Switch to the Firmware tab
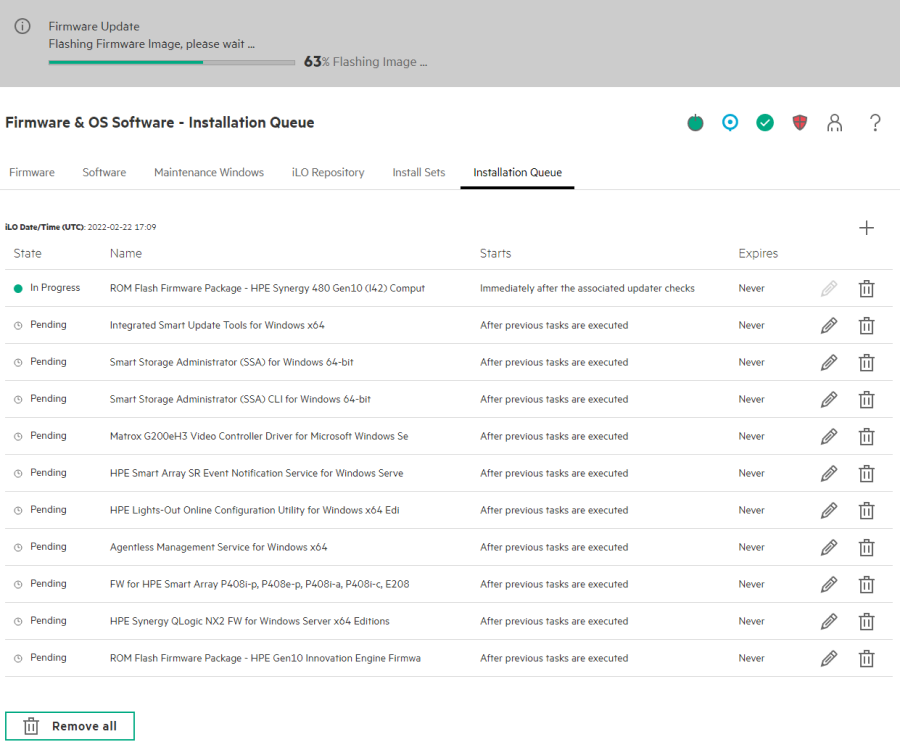The width and height of the screenshot is (900, 742). [32, 172]
